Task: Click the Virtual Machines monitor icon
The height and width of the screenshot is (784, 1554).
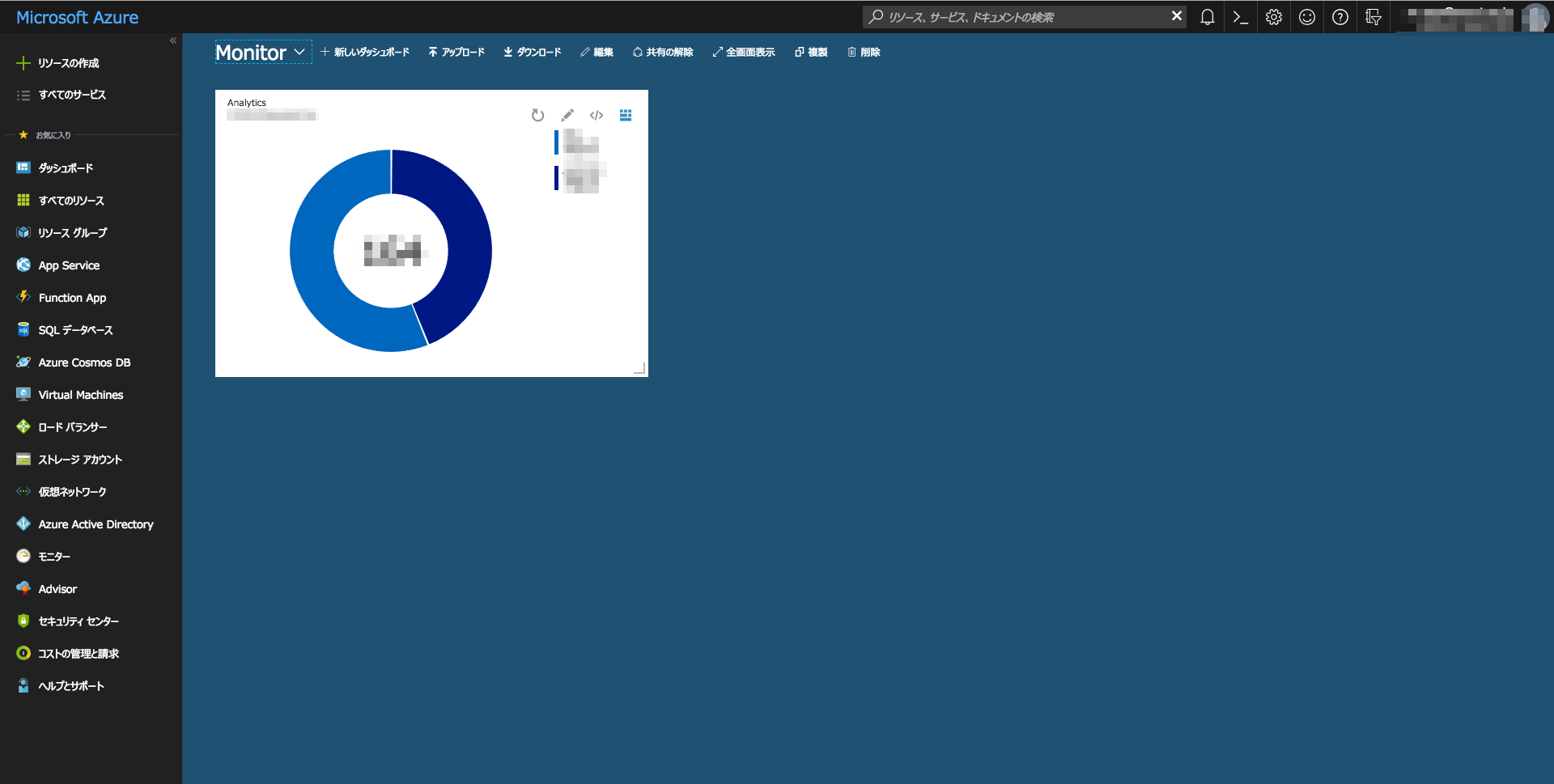Action: coord(23,394)
